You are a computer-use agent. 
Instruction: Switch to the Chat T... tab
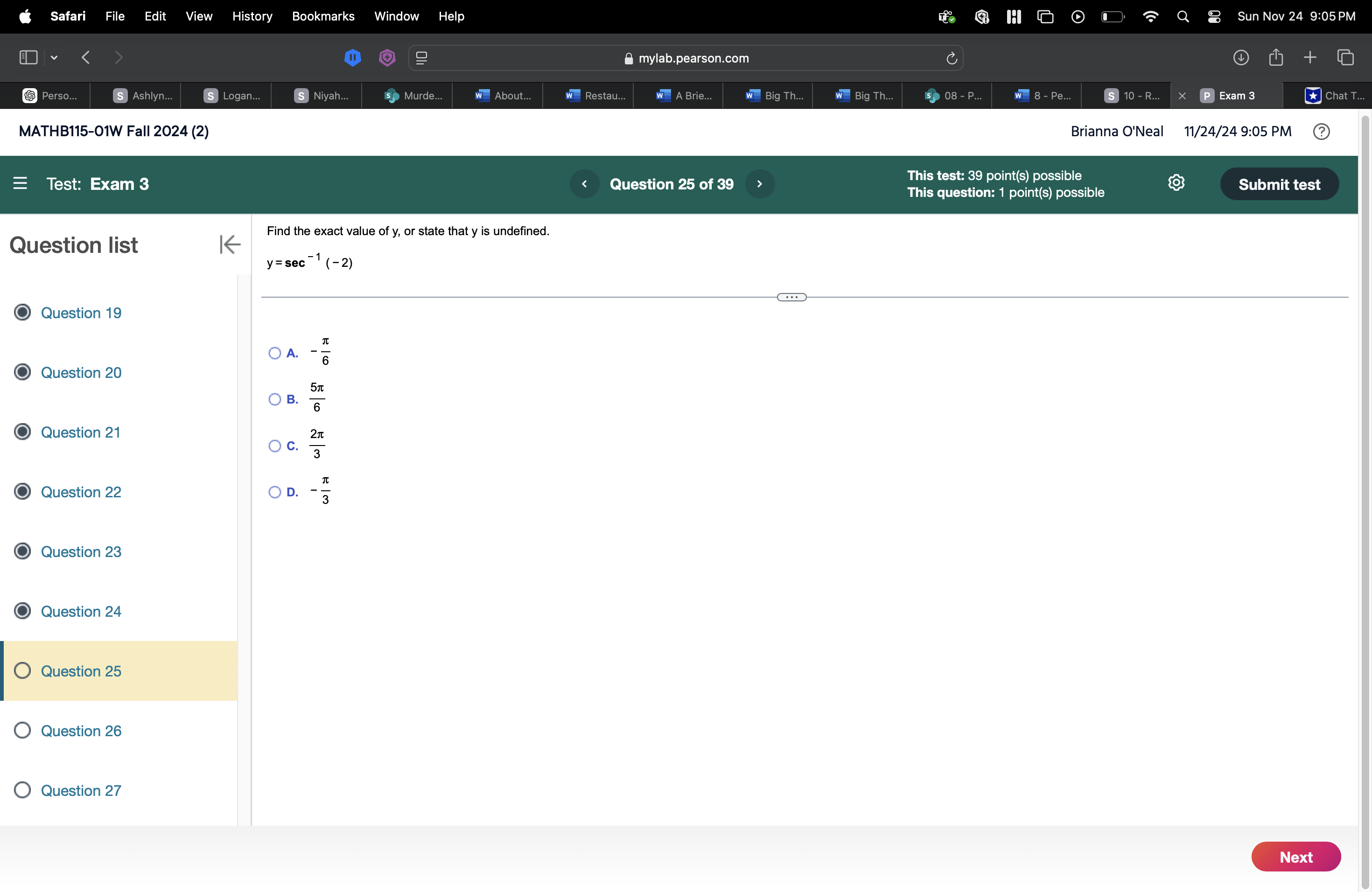coord(1335,96)
